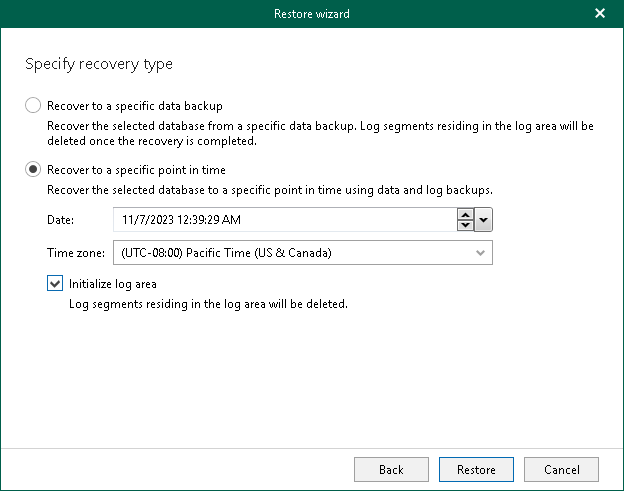Click the Time zone label
The image size is (624, 491).
(75, 253)
